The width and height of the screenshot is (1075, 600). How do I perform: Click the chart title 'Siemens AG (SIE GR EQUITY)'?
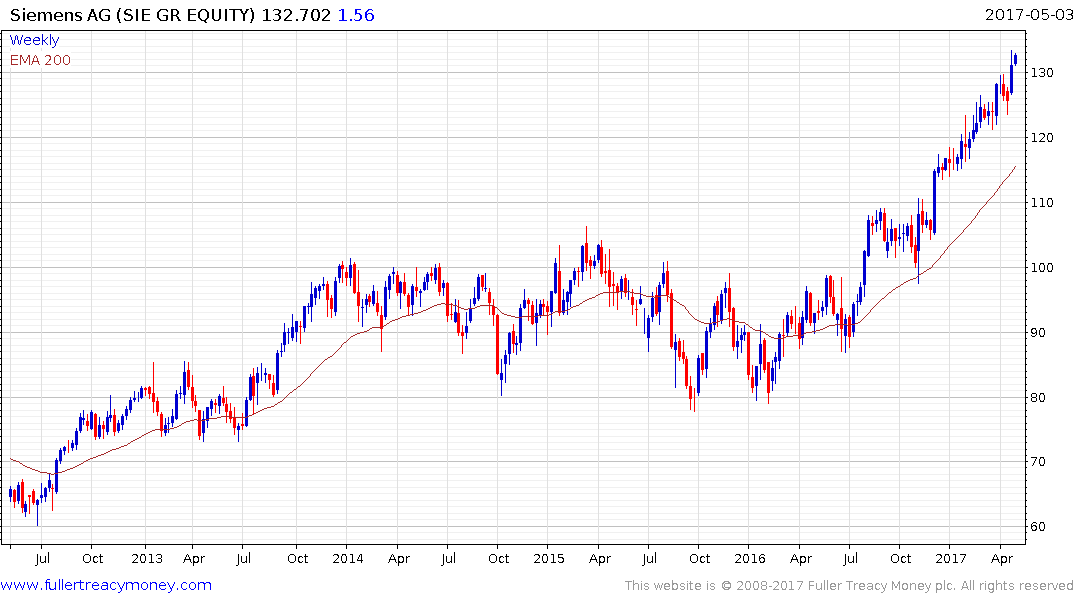click(132, 15)
